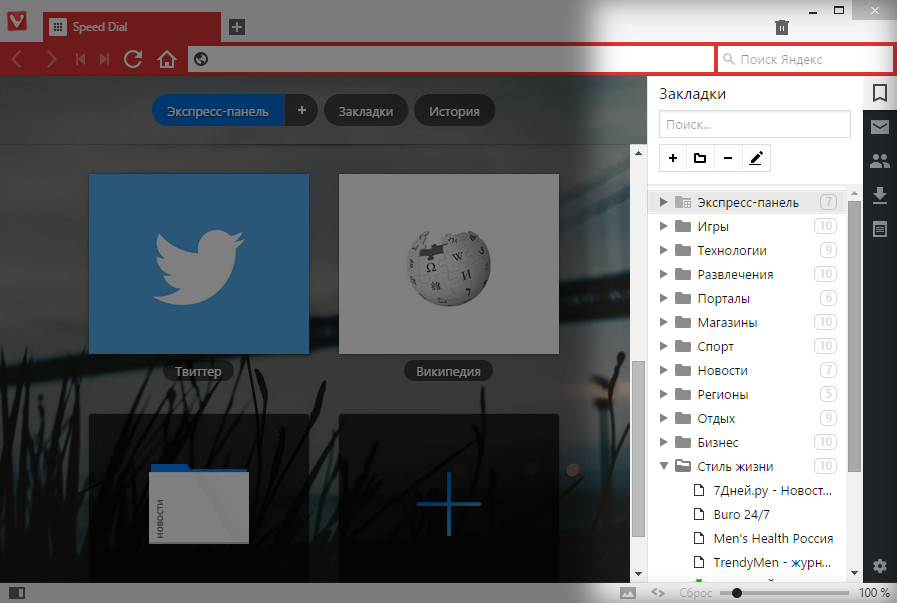Click the rewind navigation button
Image resolution: width=897 pixels, height=603 pixels.
pos(80,59)
